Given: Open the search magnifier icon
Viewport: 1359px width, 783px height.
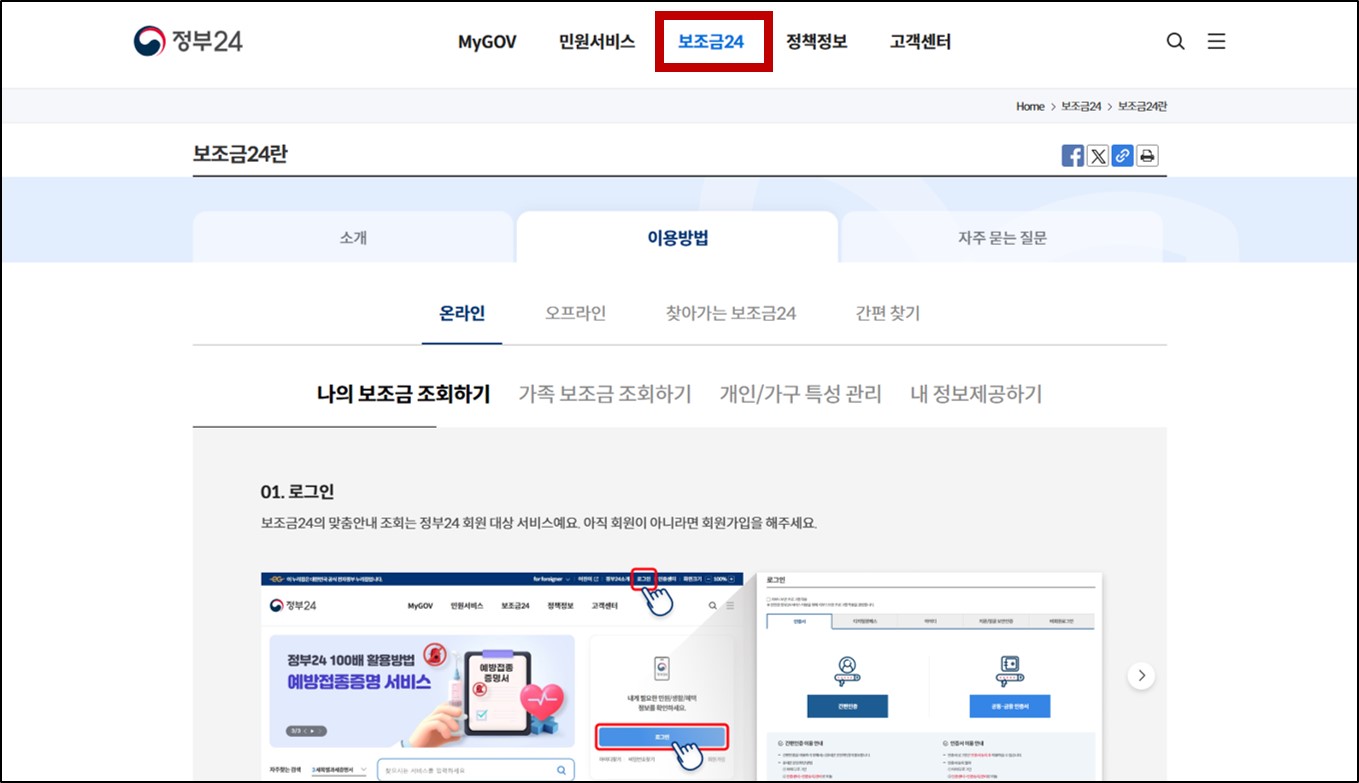Looking at the screenshot, I should click(1176, 41).
